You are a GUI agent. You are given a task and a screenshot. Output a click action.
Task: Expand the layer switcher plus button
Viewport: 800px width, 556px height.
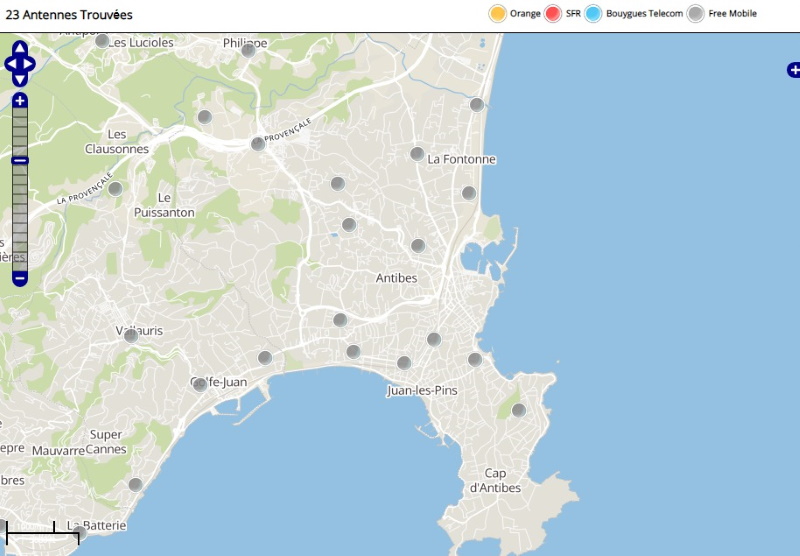point(794,70)
